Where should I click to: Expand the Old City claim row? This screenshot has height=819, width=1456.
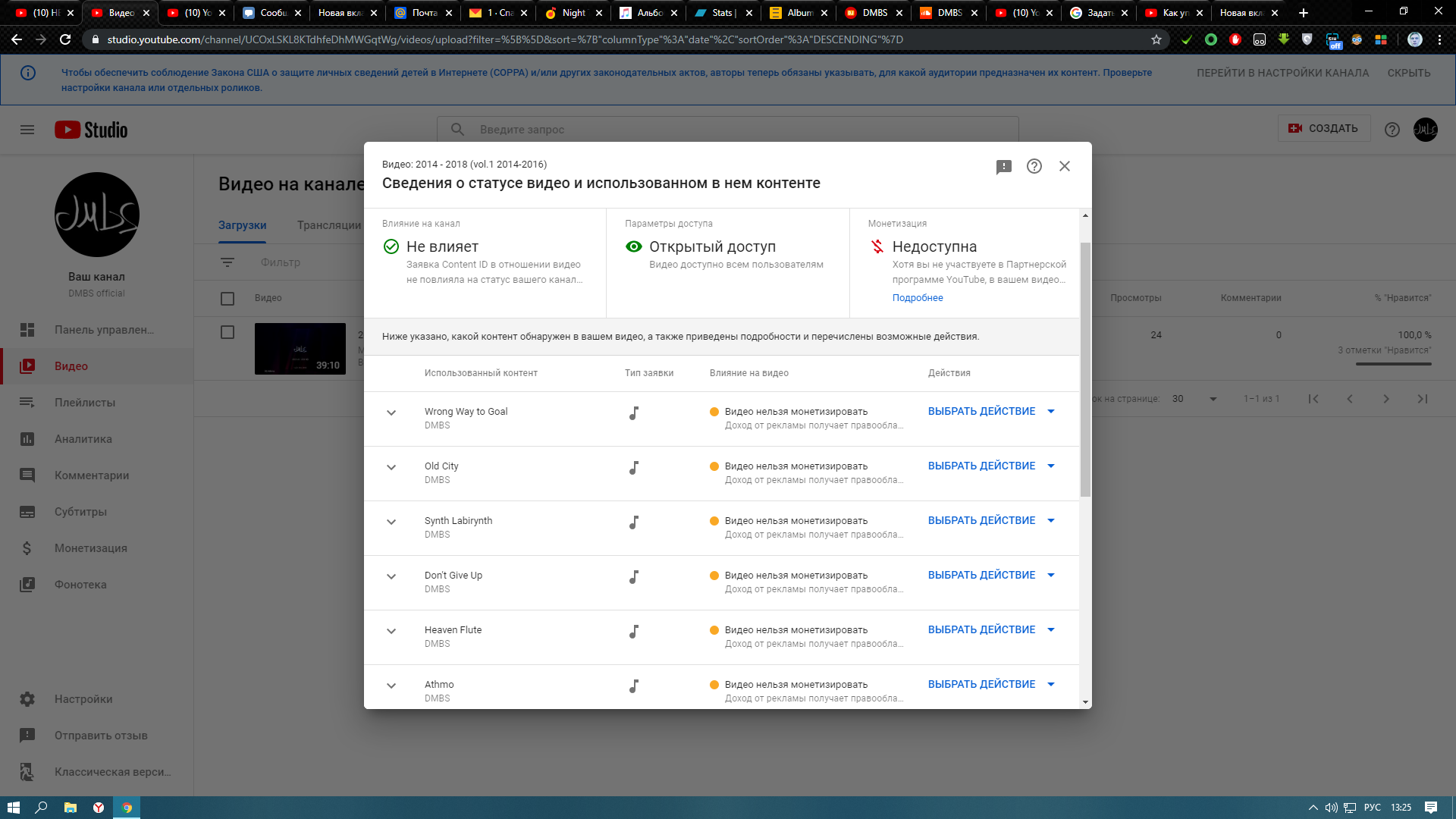point(391,467)
